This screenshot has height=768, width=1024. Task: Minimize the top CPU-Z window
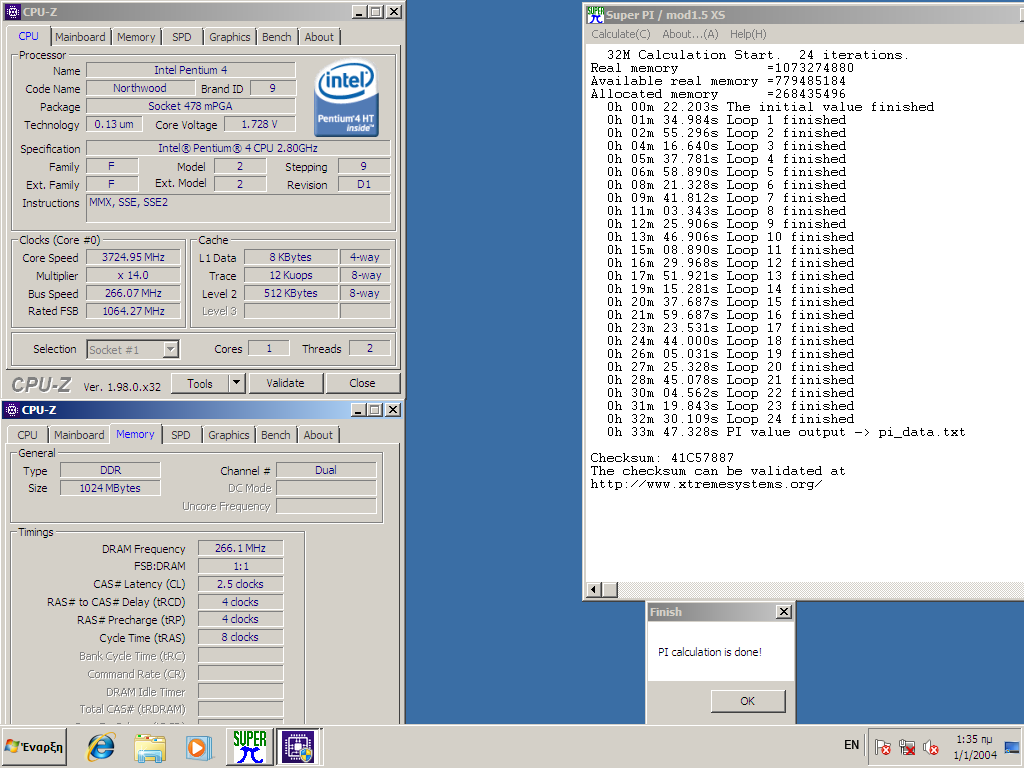[360, 12]
